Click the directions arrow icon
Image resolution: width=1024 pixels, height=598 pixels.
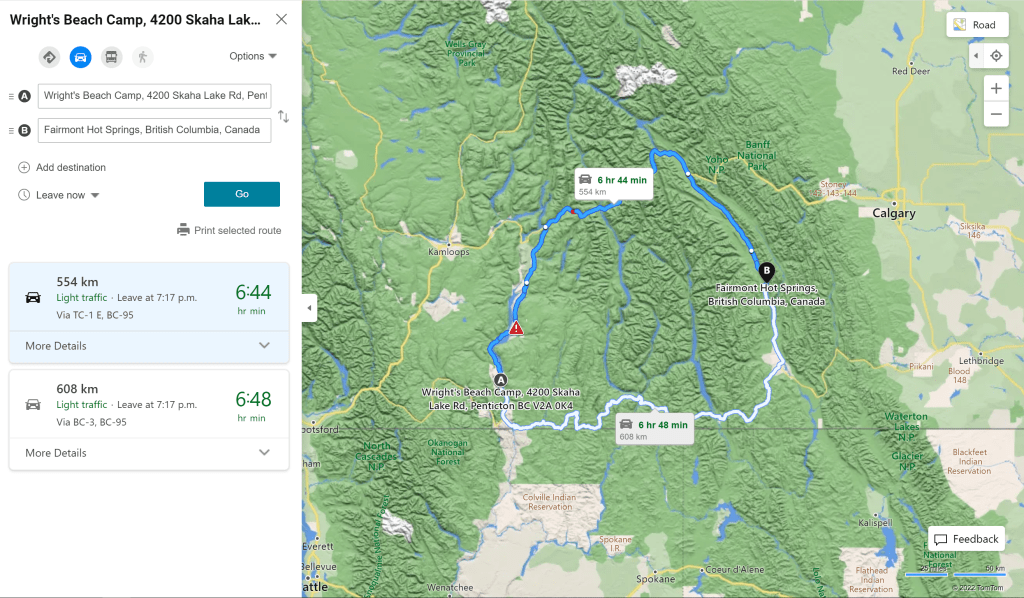point(49,57)
